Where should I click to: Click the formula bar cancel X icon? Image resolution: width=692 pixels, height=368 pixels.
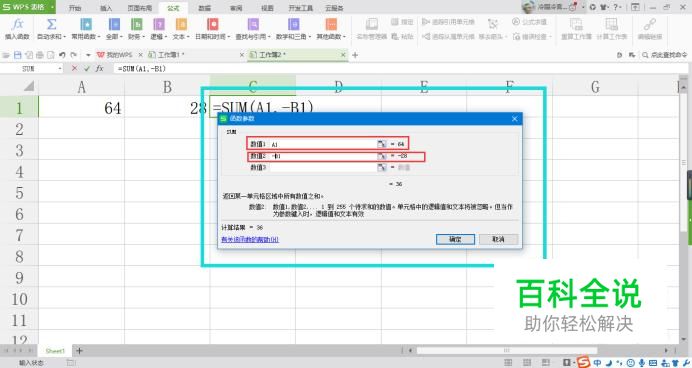tap(74, 68)
